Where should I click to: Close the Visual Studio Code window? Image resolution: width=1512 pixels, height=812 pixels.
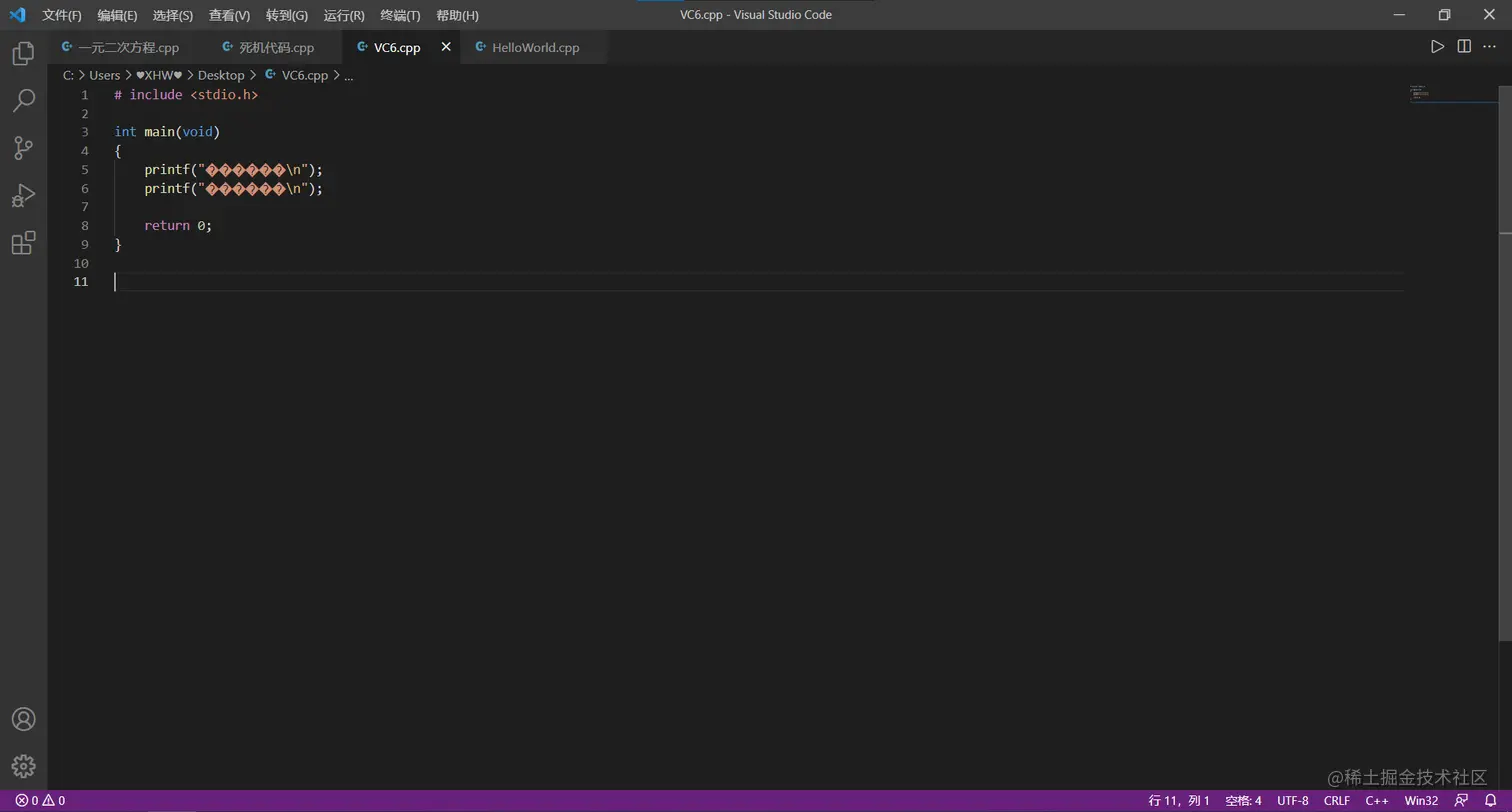1489,15
